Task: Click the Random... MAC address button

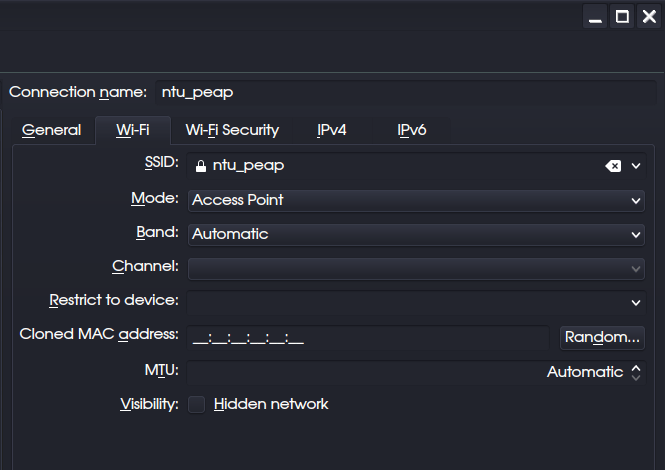Action: [602, 337]
